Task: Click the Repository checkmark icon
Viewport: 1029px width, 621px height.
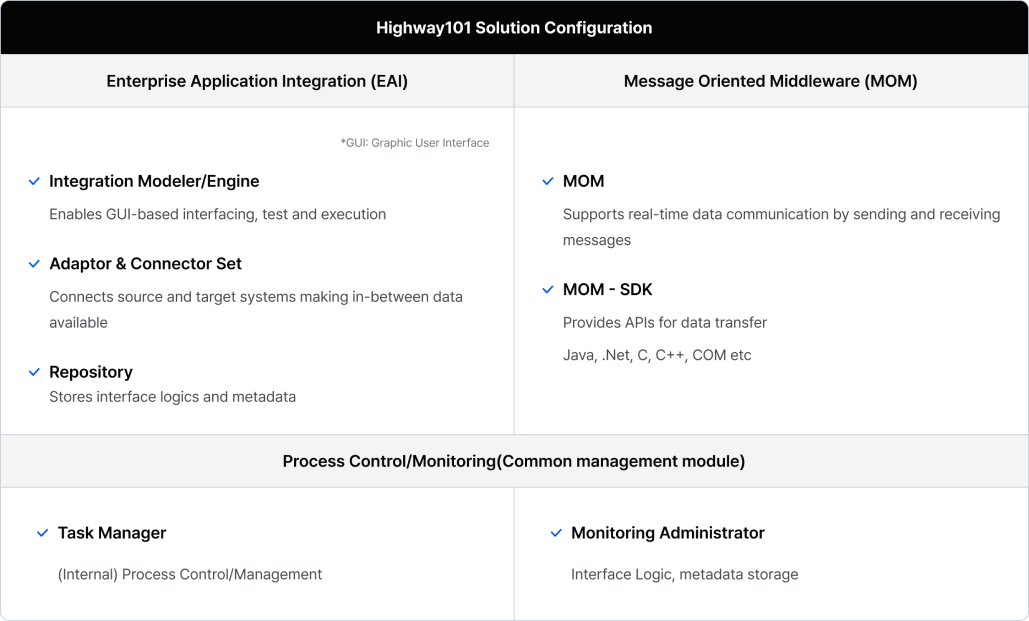Action: point(34,372)
